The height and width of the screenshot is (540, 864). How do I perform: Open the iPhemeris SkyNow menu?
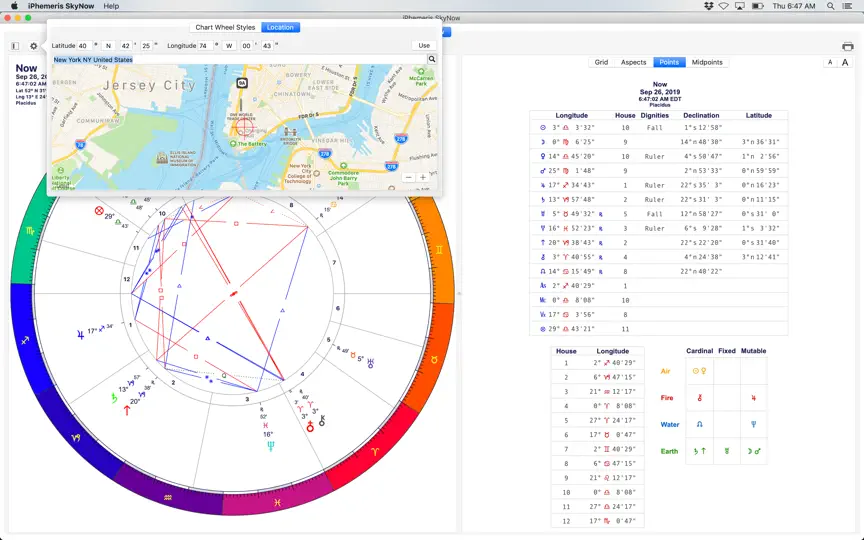(61, 6)
